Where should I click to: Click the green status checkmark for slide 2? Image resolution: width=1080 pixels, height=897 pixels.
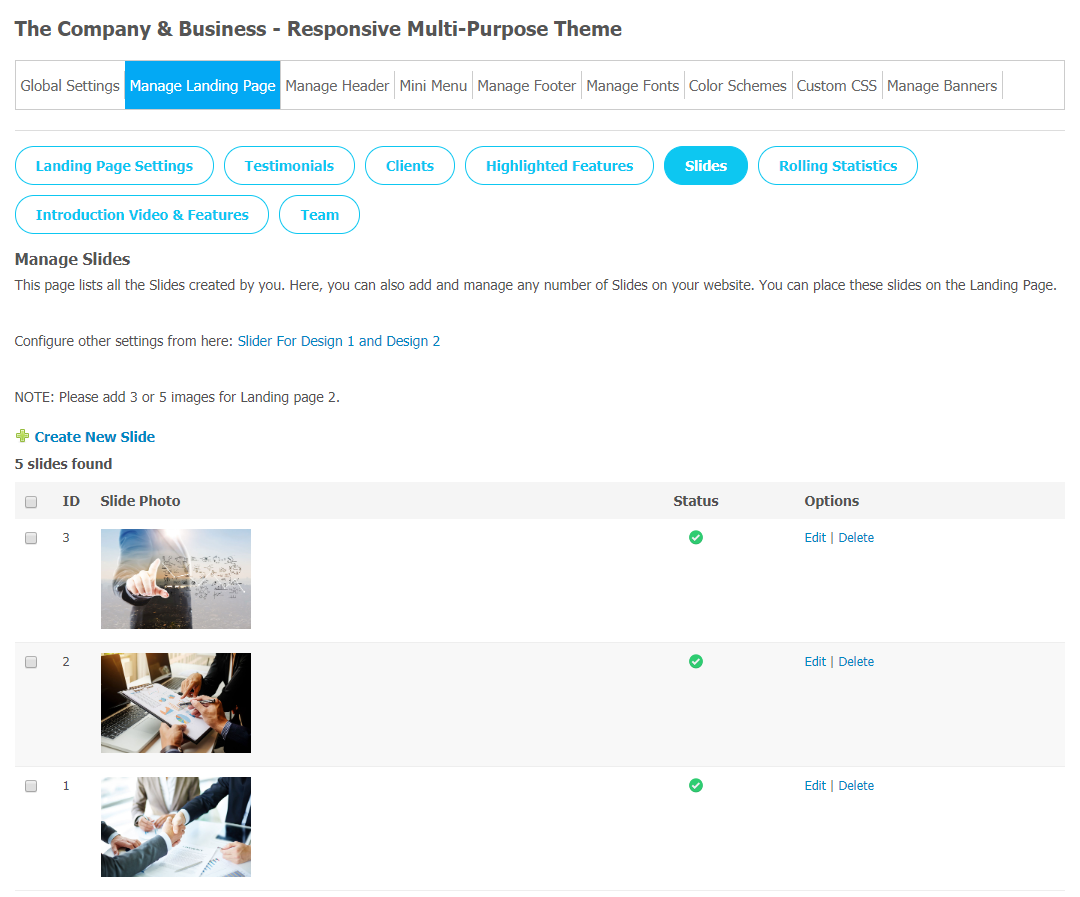pyautogui.click(x=696, y=661)
